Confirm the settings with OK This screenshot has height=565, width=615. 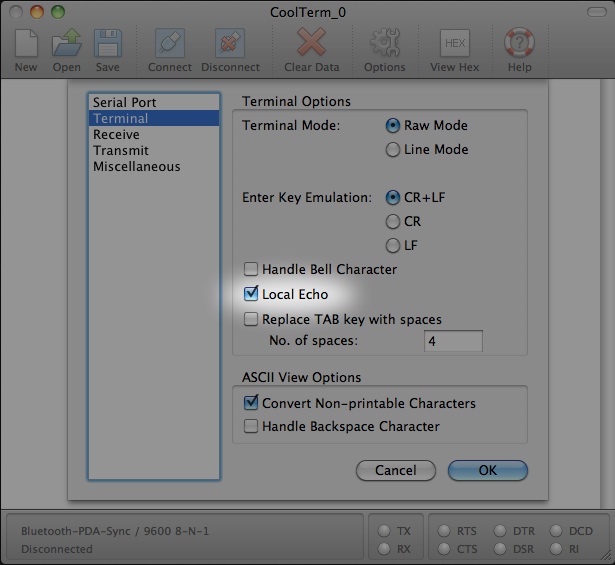point(488,470)
